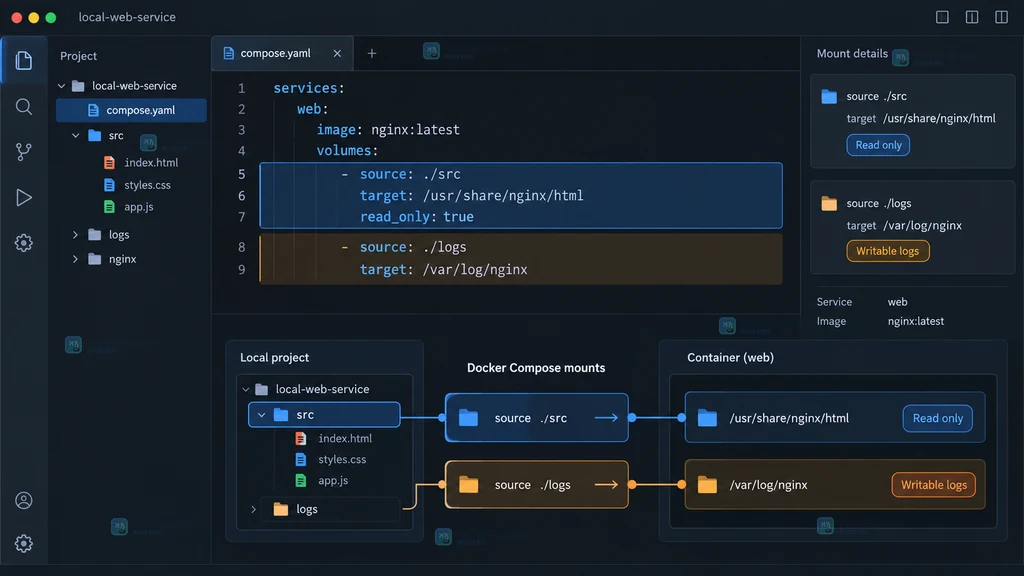This screenshot has height=576, width=1024.
Task: Click the folder icon beside /var/log/nginx
Action: [707, 485]
